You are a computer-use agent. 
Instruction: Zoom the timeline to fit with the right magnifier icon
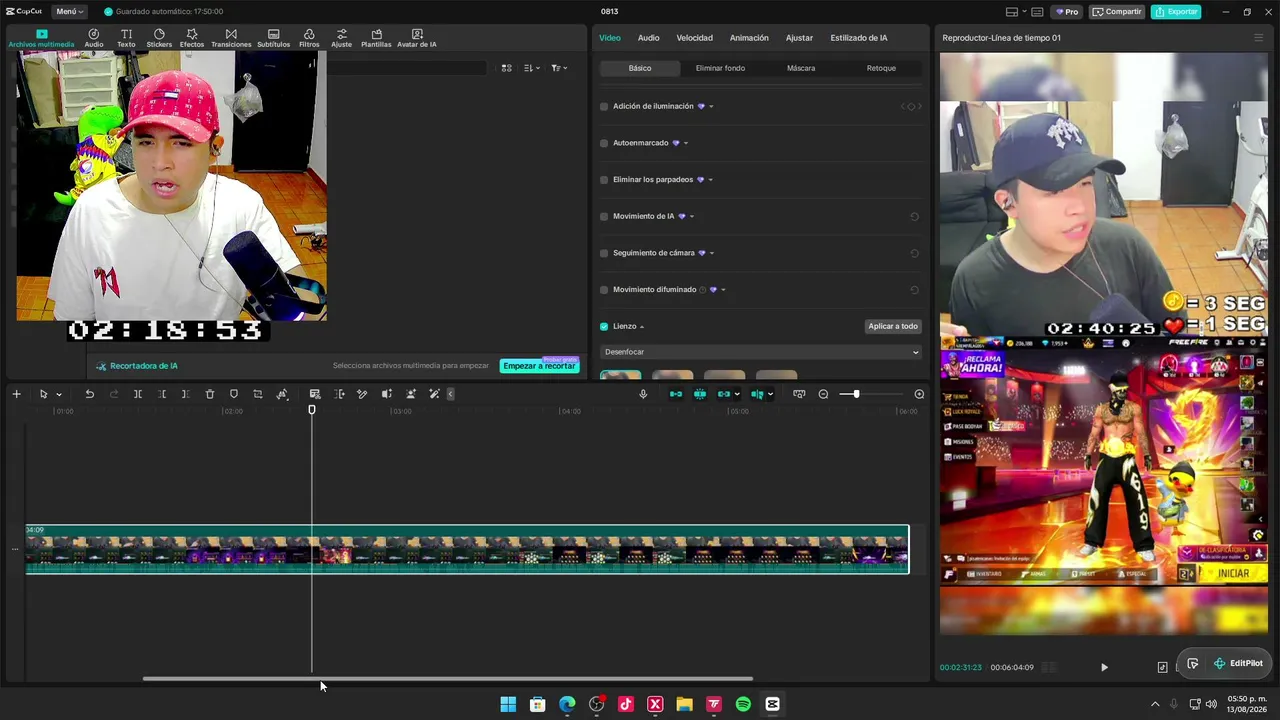coord(919,394)
